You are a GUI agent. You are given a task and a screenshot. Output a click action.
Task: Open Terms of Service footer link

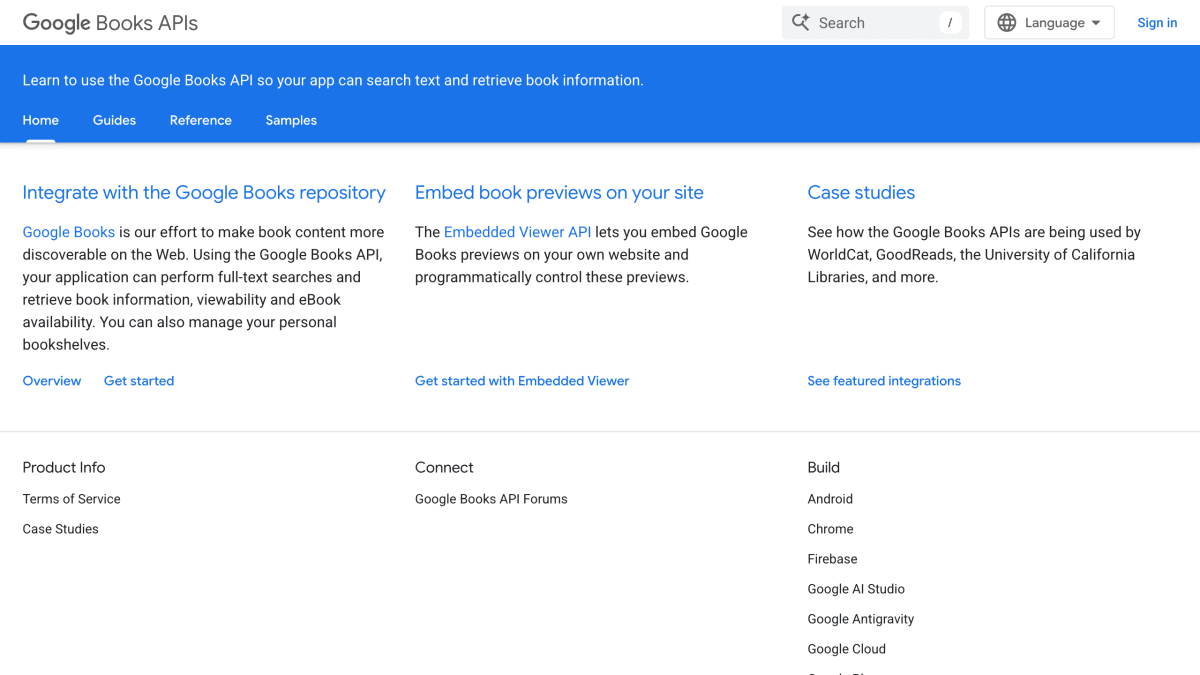point(72,499)
